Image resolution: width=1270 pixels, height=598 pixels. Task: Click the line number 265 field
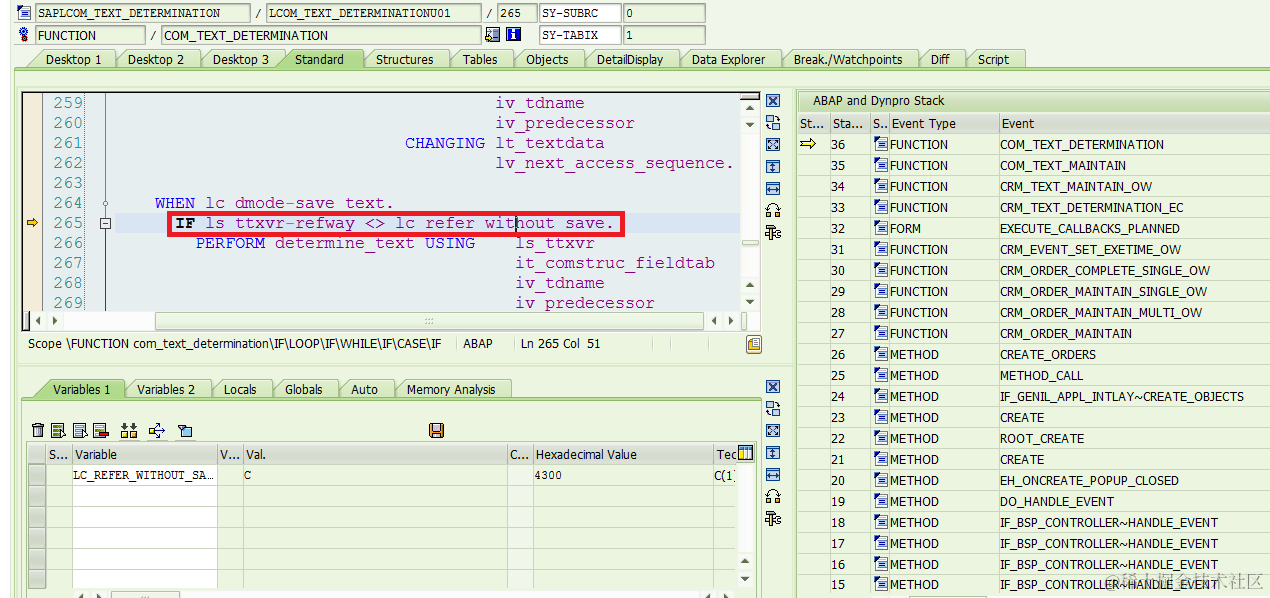coord(516,13)
